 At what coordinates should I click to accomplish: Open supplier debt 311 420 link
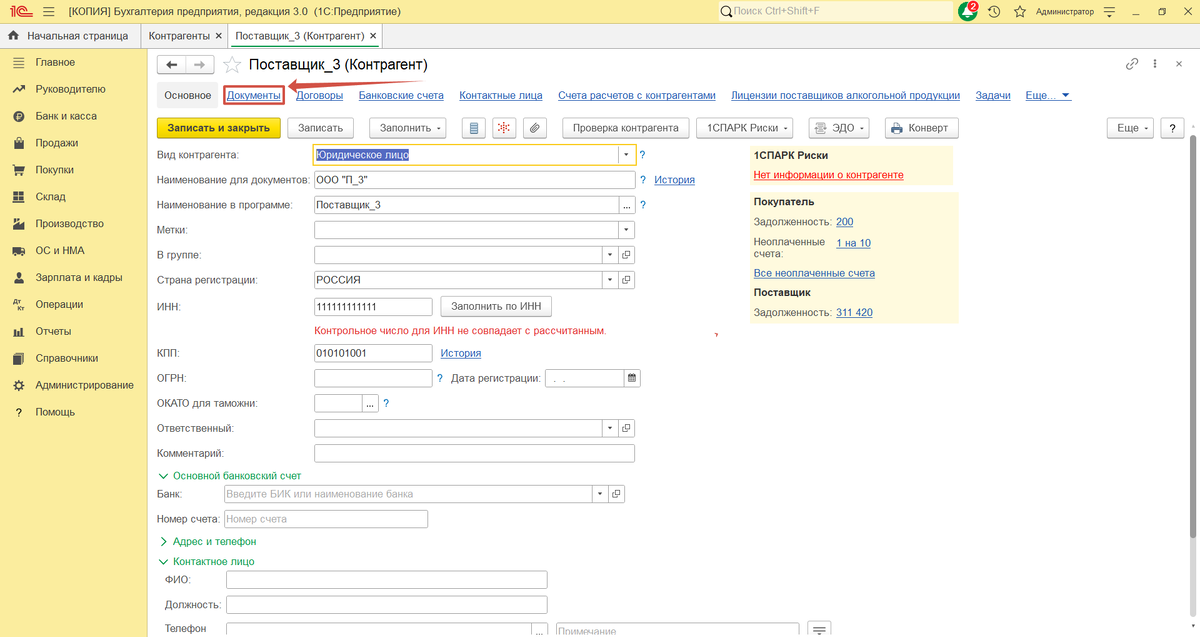click(x=854, y=313)
